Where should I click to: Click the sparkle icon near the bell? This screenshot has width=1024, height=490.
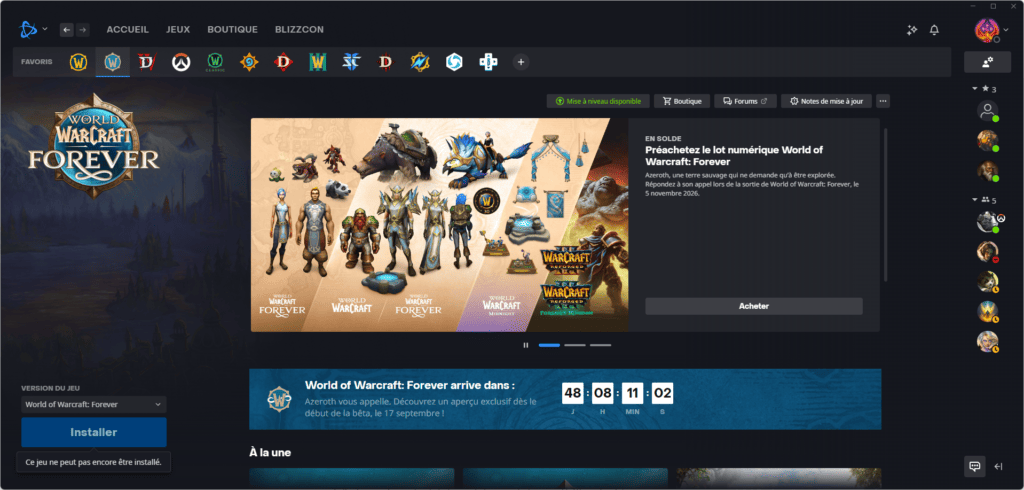[912, 30]
